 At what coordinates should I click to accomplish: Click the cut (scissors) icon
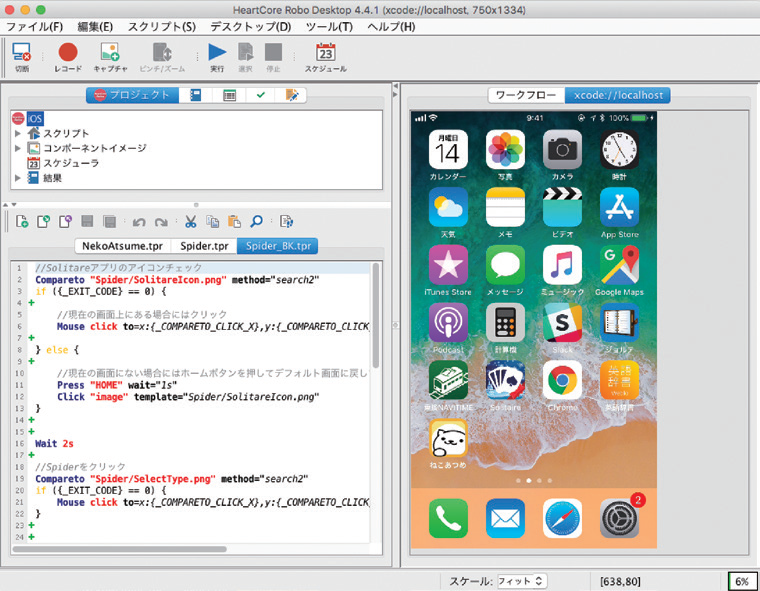click(x=190, y=222)
